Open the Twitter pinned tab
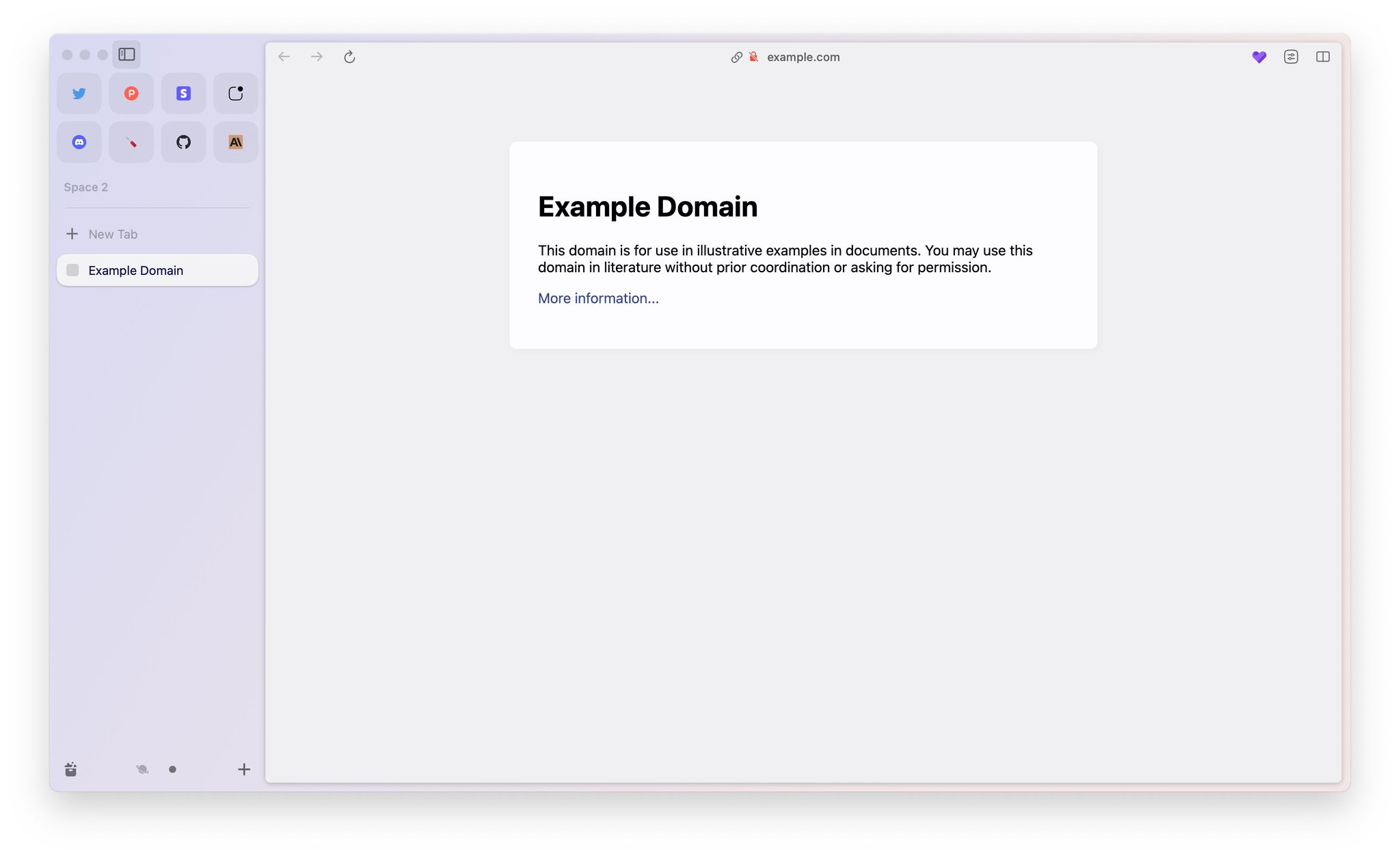Viewport: 1400px width, 857px height. click(x=79, y=93)
